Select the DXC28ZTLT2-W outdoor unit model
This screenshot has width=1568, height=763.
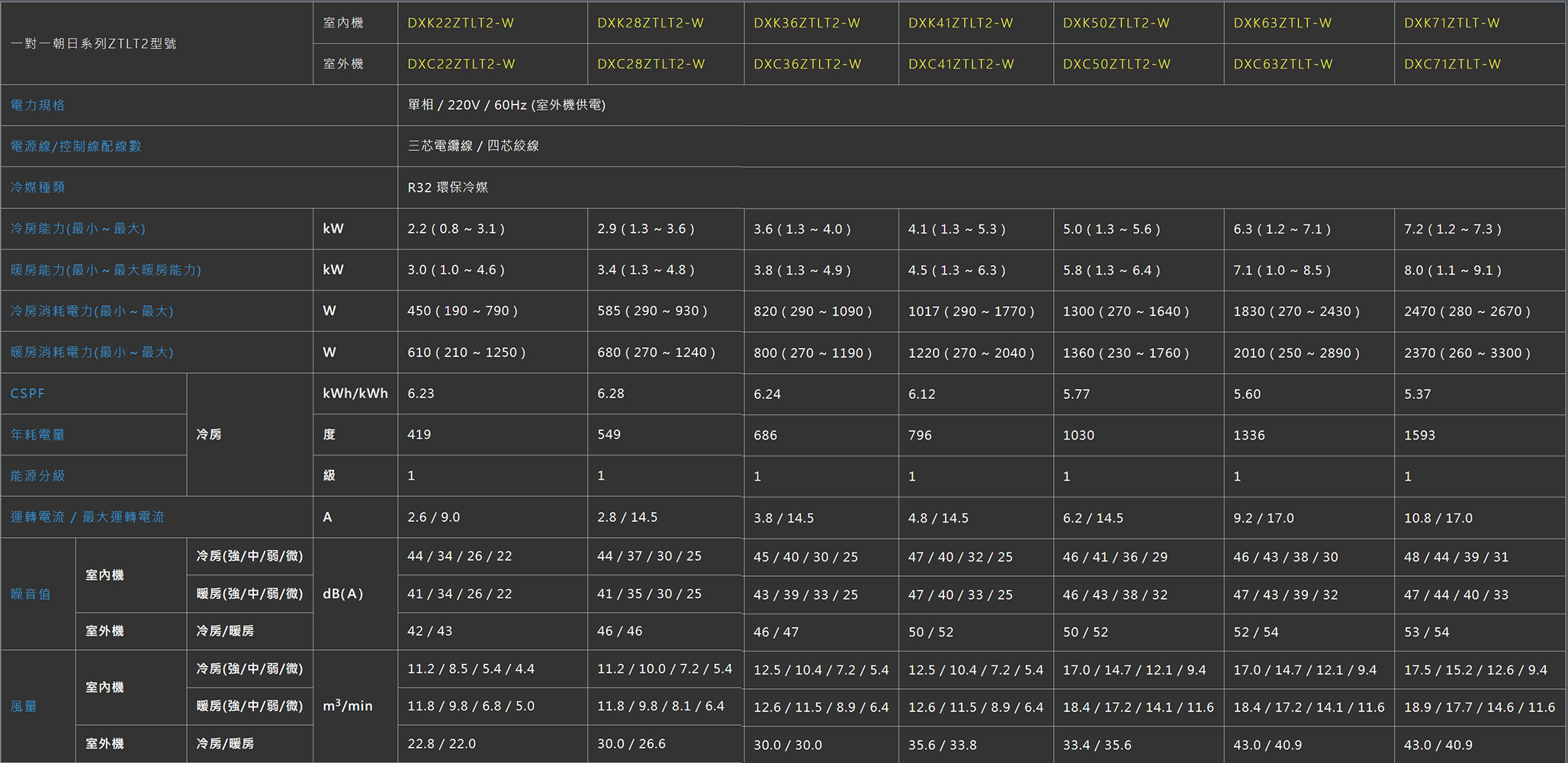coord(651,64)
